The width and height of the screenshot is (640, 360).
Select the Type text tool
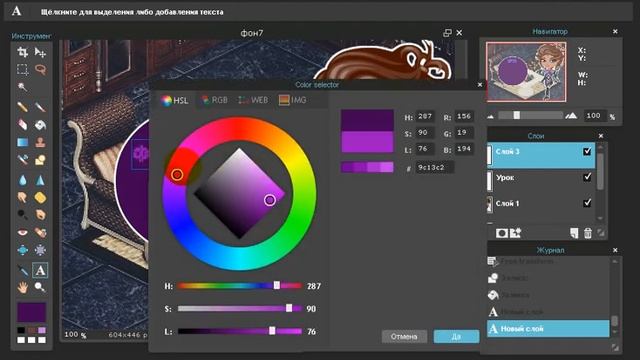[x=40, y=270]
